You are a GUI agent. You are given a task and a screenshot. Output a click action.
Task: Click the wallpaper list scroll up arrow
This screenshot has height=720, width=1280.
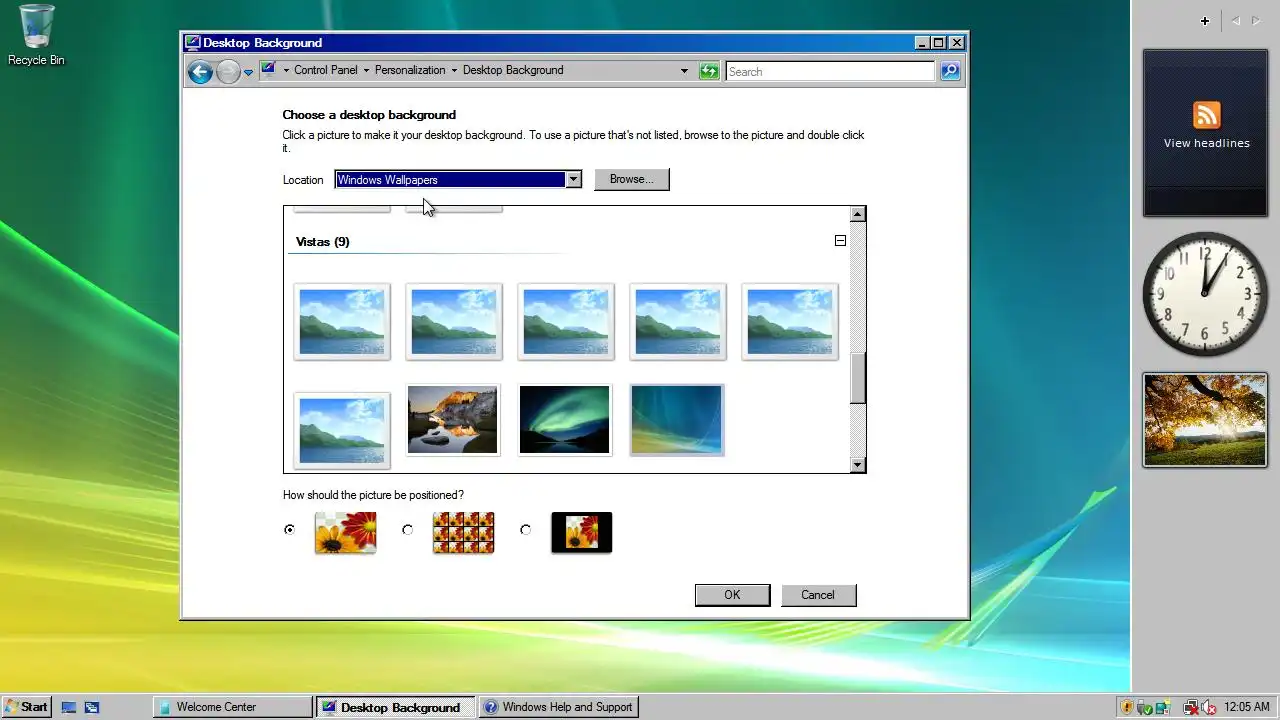(857, 214)
